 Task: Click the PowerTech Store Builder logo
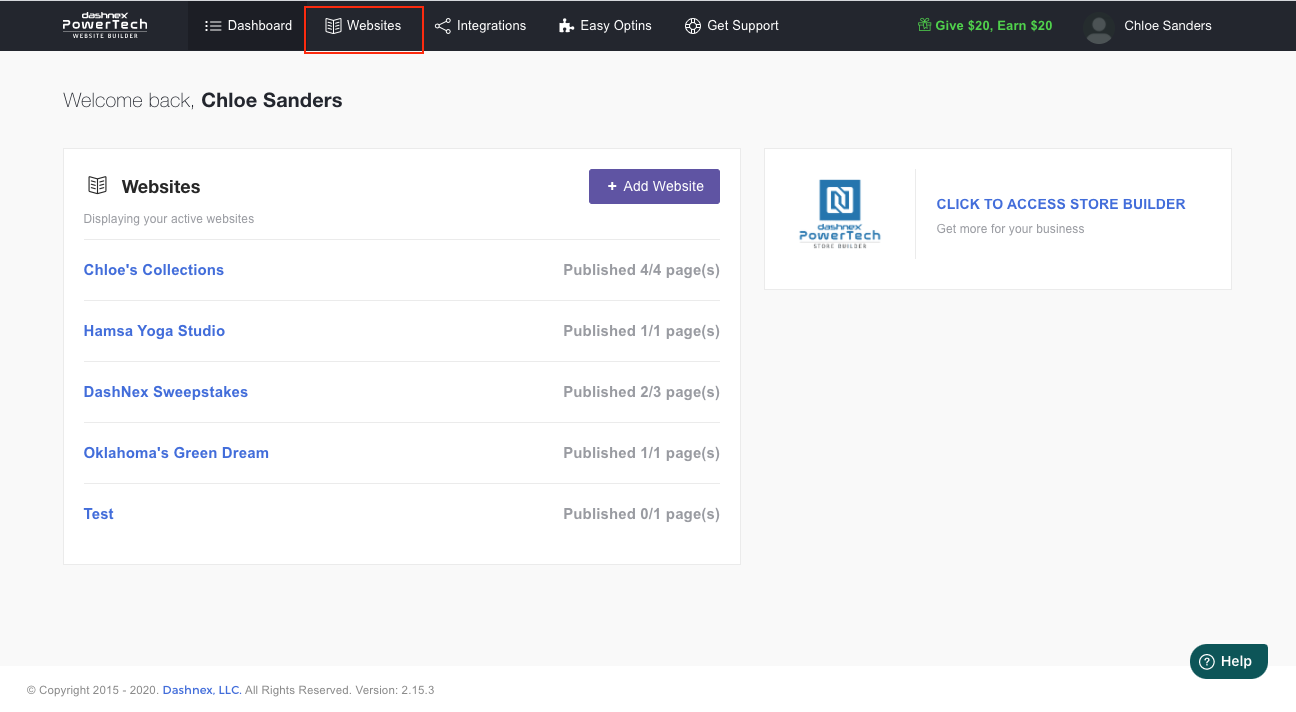pyautogui.click(x=840, y=214)
